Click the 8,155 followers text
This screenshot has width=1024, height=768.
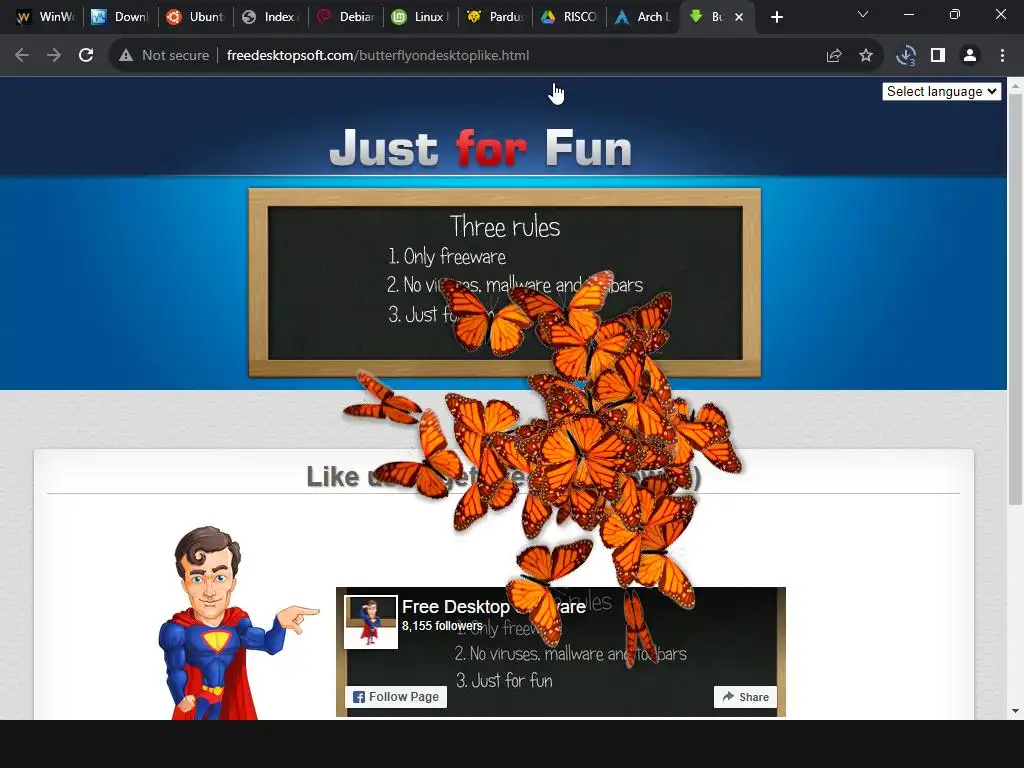[442, 626]
